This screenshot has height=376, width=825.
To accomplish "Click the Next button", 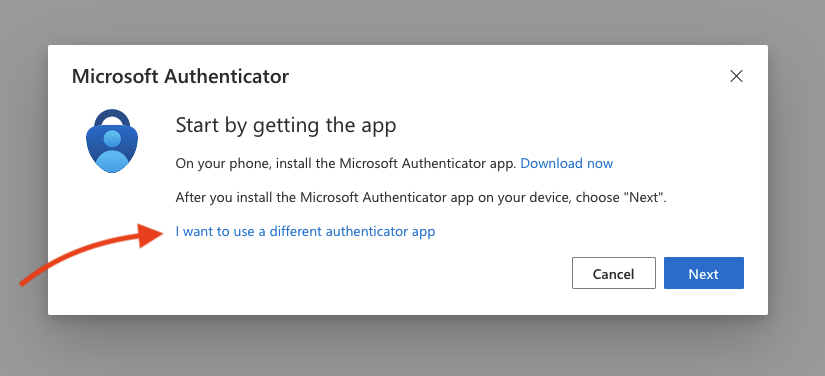I will point(703,273).
